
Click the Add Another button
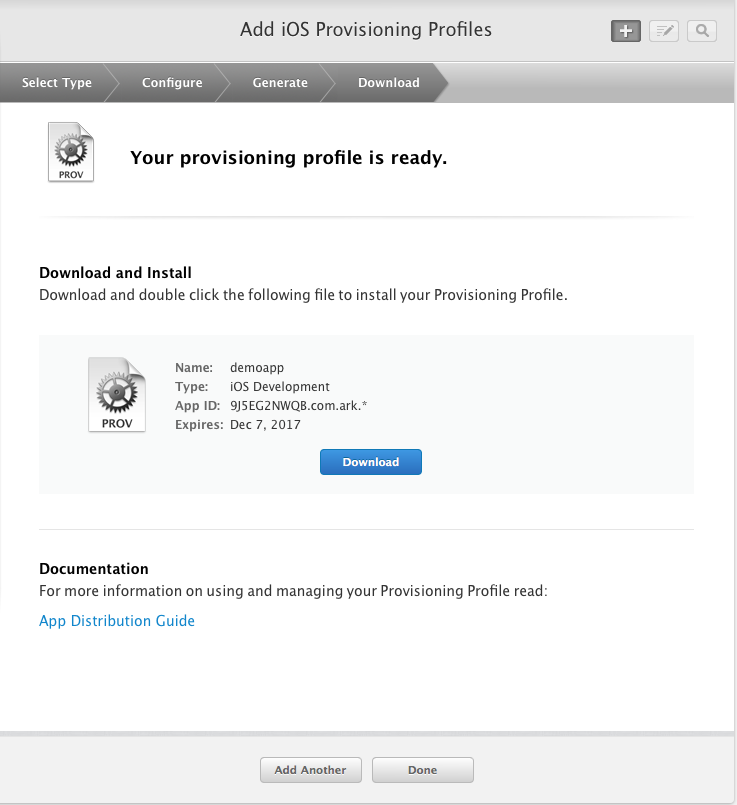pyautogui.click(x=311, y=770)
